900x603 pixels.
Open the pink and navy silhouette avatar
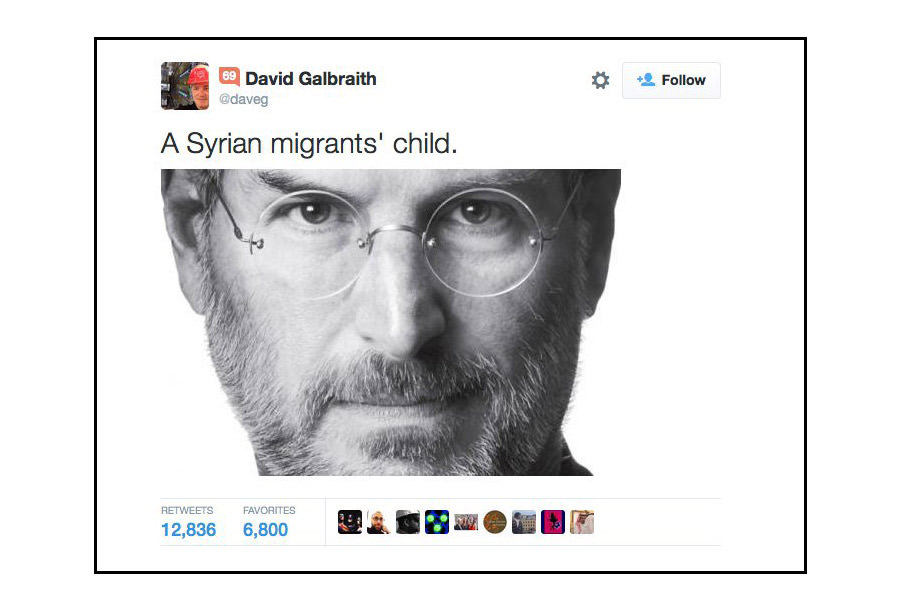(x=553, y=522)
